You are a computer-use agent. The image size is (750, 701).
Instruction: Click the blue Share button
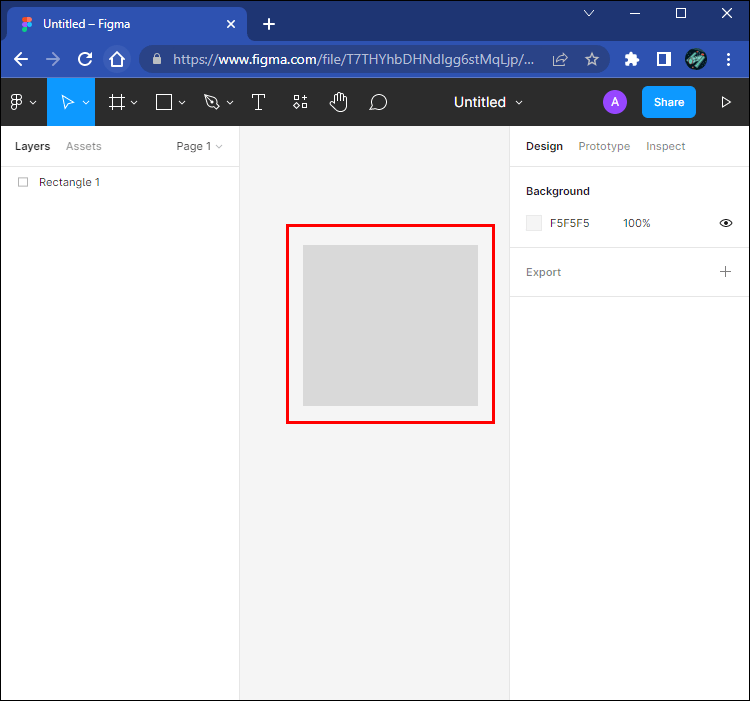[669, 102]
